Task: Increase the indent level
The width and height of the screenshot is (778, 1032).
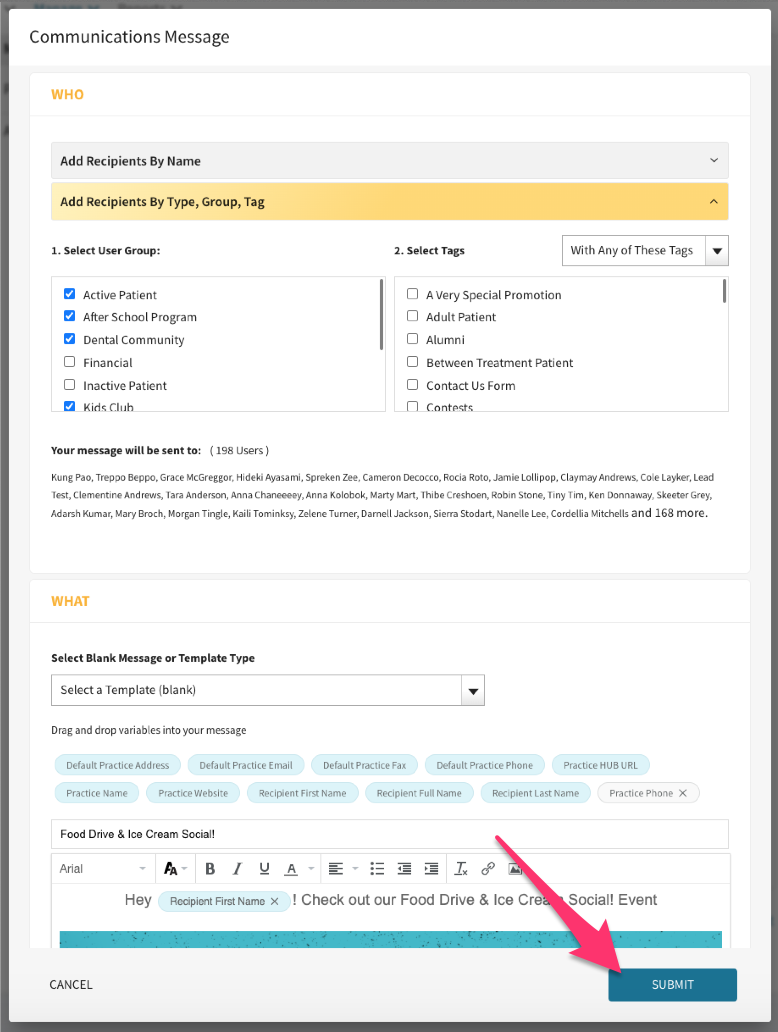Action: click(431, 869)
